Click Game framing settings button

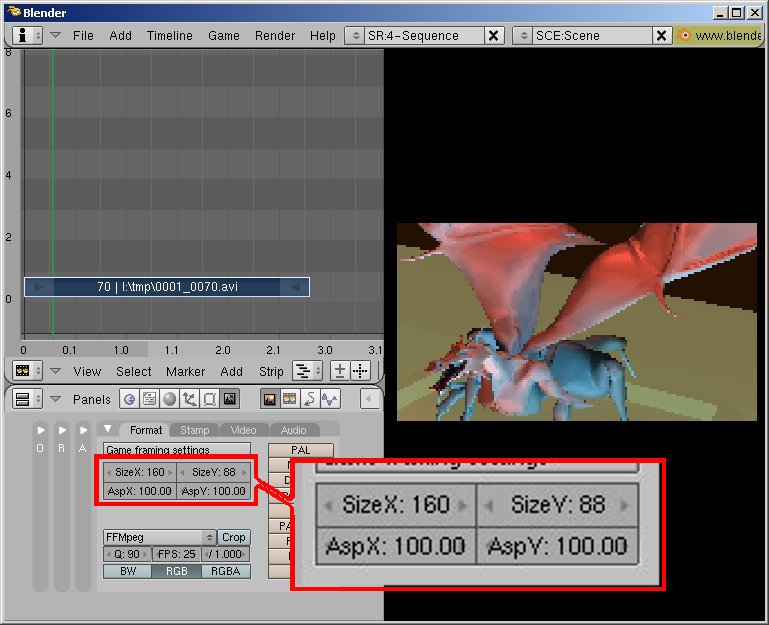[x=177, y=449]
